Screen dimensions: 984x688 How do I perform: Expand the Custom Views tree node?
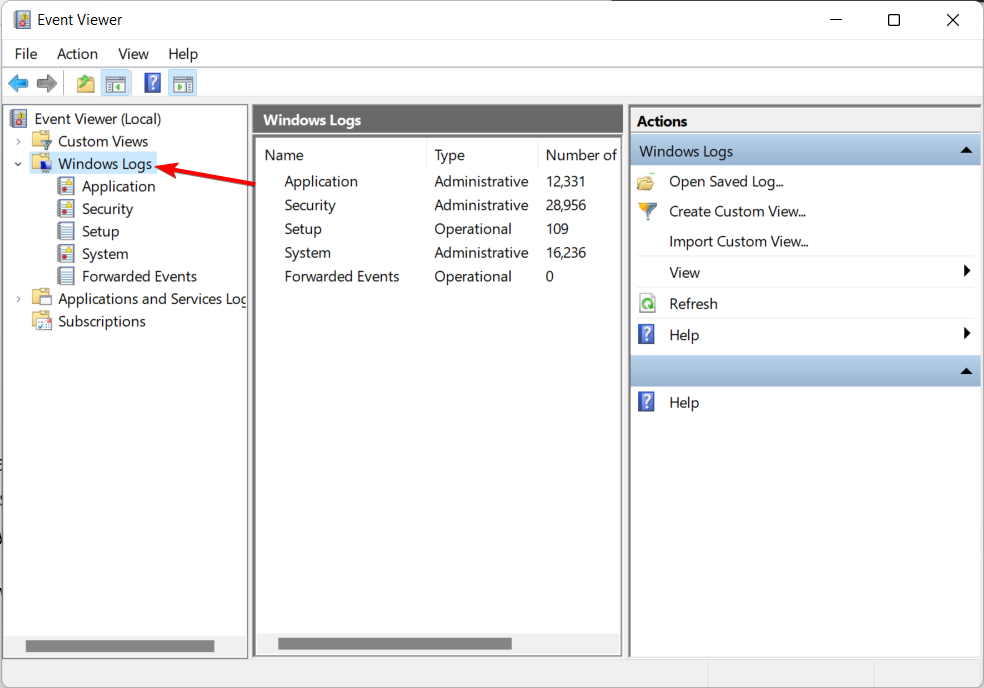click(x=18, y=142)
